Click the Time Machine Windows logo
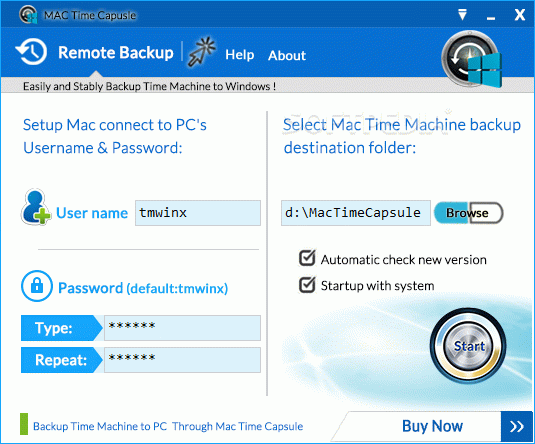This screenshot has height=444, width=535. click(472, 59)
